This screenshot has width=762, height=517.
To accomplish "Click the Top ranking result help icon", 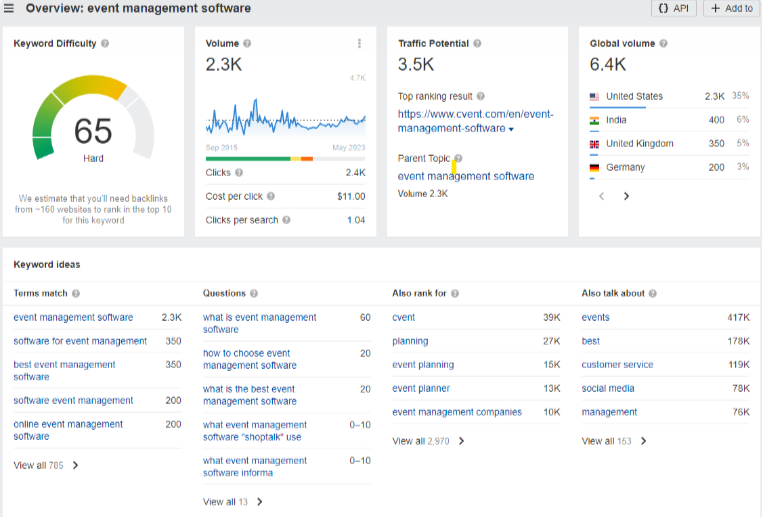I will (x=481, y=97).
